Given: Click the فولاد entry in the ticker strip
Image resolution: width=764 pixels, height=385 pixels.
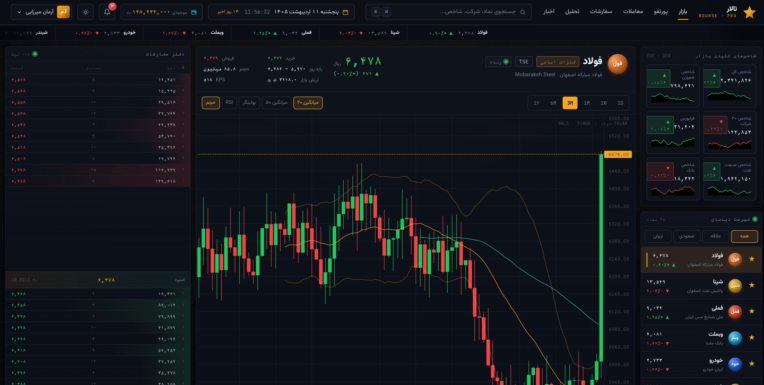Looking at the screenshot, I should click(x=458, y=33).
